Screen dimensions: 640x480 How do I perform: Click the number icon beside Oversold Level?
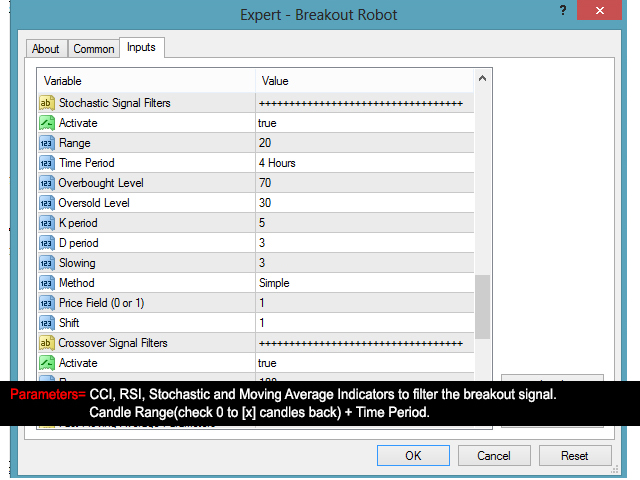pyautogui.click(x=47, y=203)
